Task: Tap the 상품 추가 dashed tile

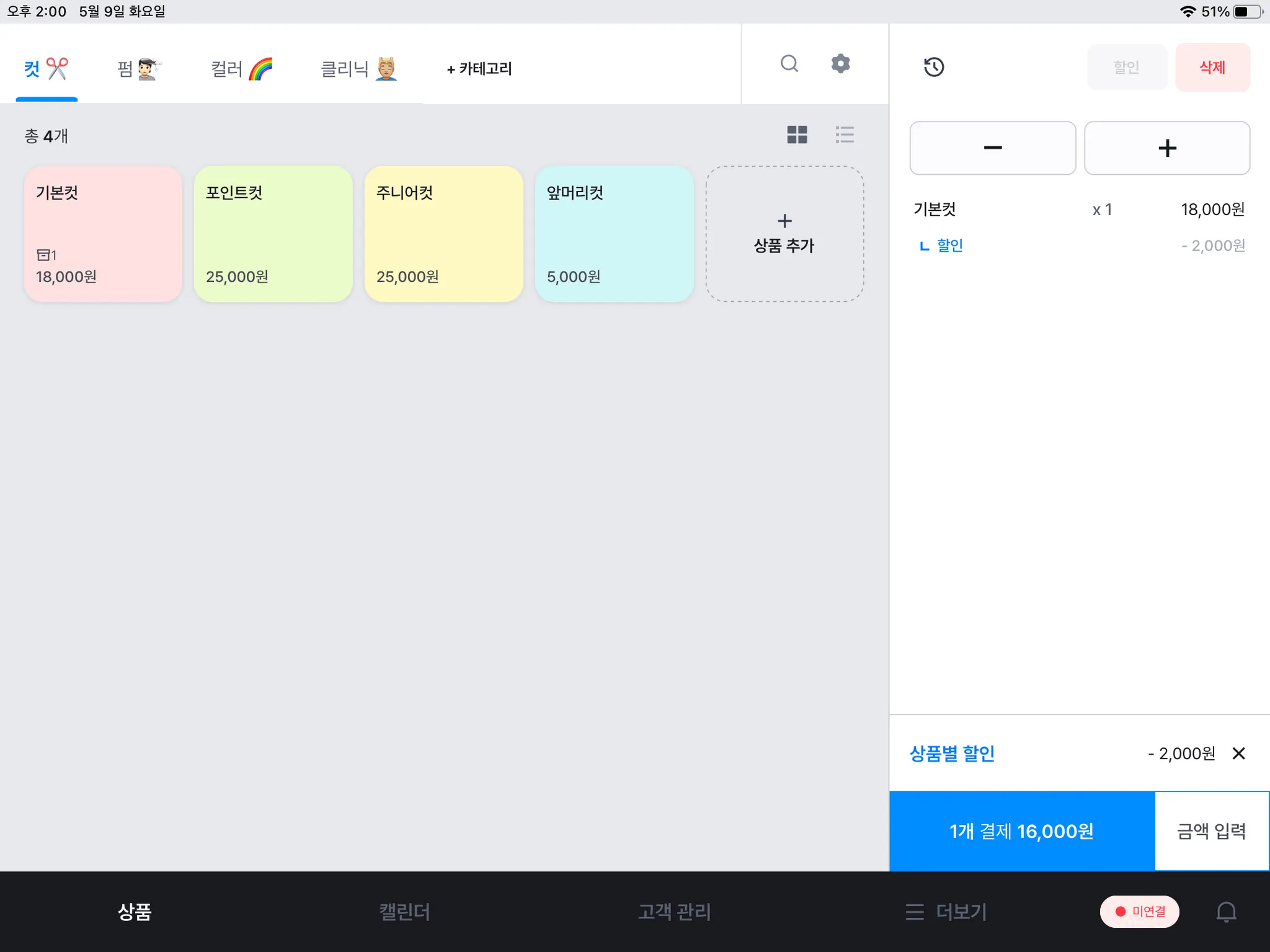Action: coord(784,234)
